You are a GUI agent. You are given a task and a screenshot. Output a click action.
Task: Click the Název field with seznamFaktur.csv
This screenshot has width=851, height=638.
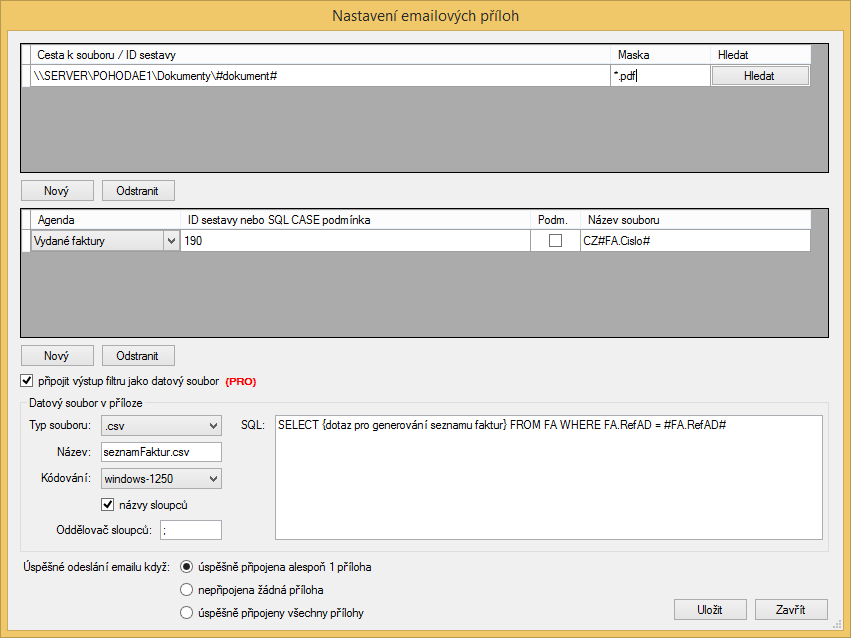click(x=161, y=452)
